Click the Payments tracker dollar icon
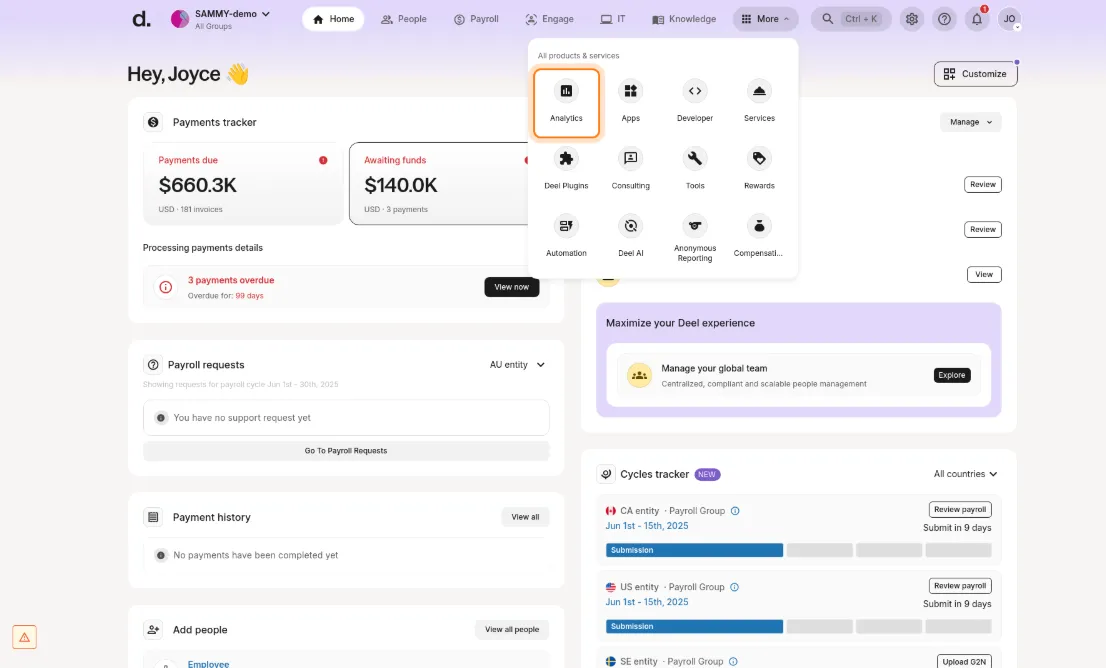This screenshot has height=668, width=1106. click(x=153, y=122)
